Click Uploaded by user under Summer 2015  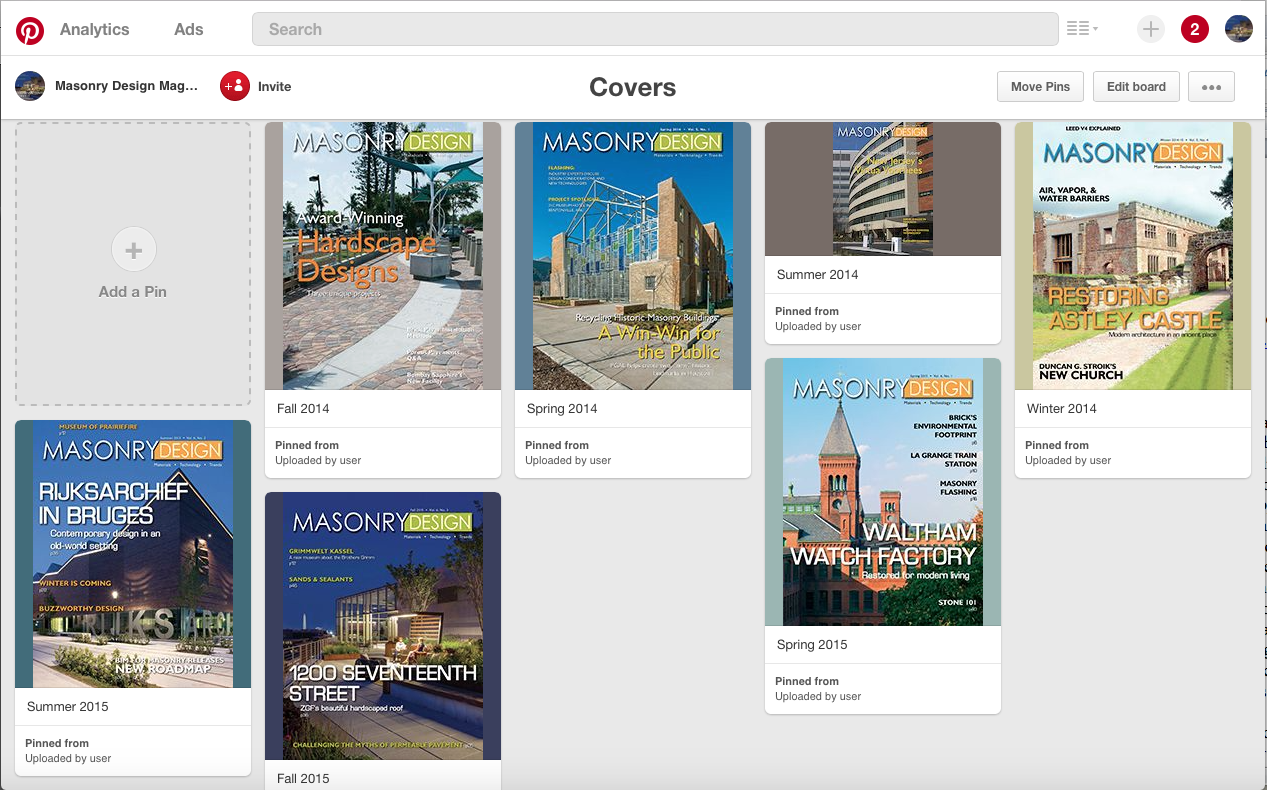click(68, 758)
